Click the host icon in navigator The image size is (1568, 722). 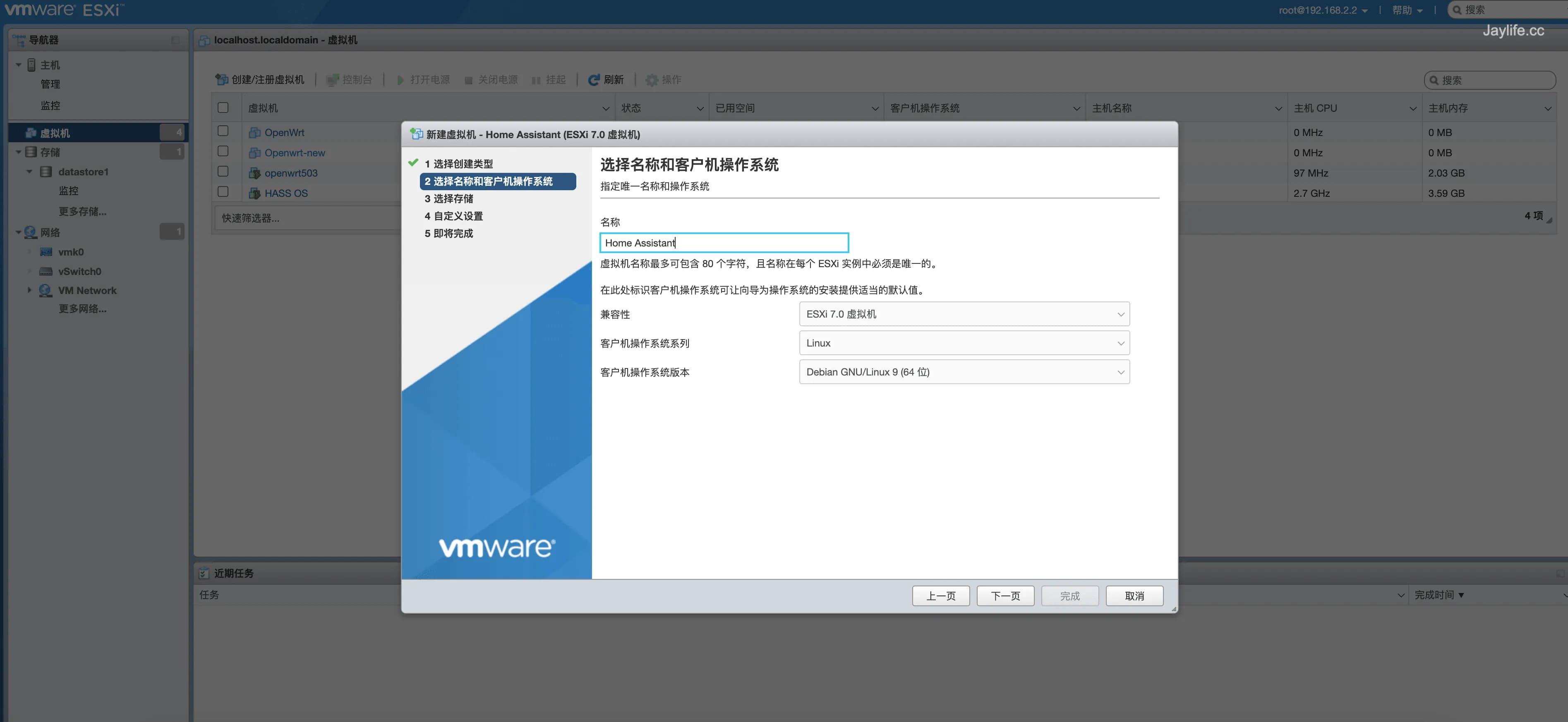(32, 65)
